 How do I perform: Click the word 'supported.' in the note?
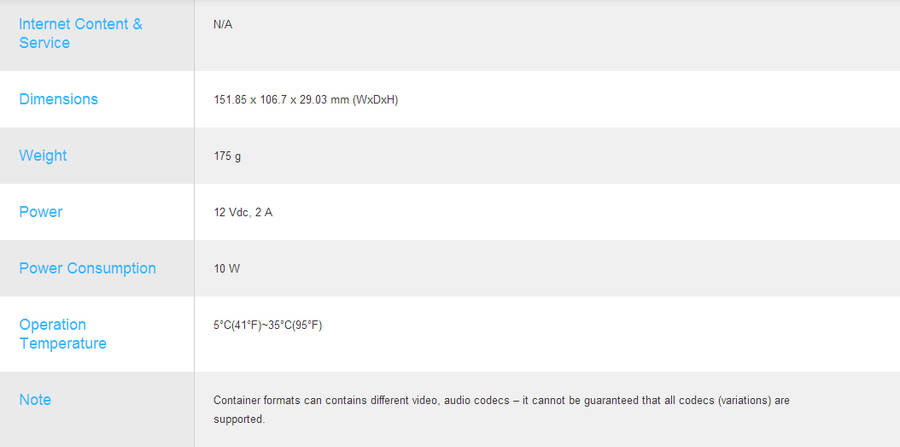(239, 419)
